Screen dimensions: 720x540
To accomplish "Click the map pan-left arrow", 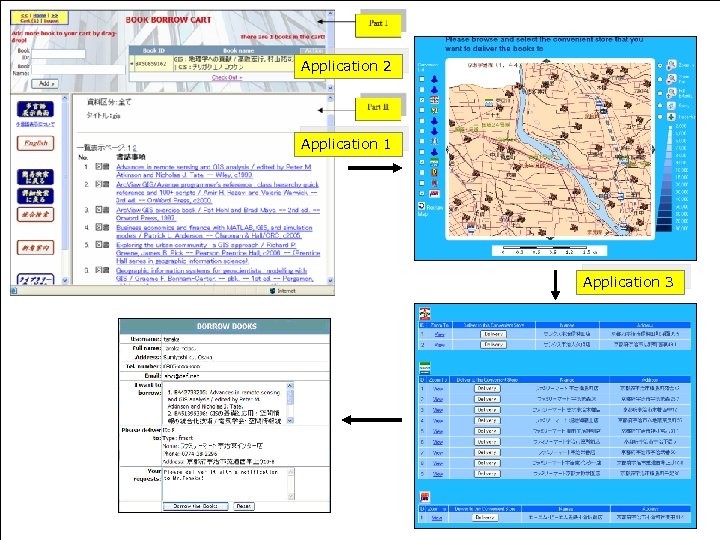I will coord(447,148).
